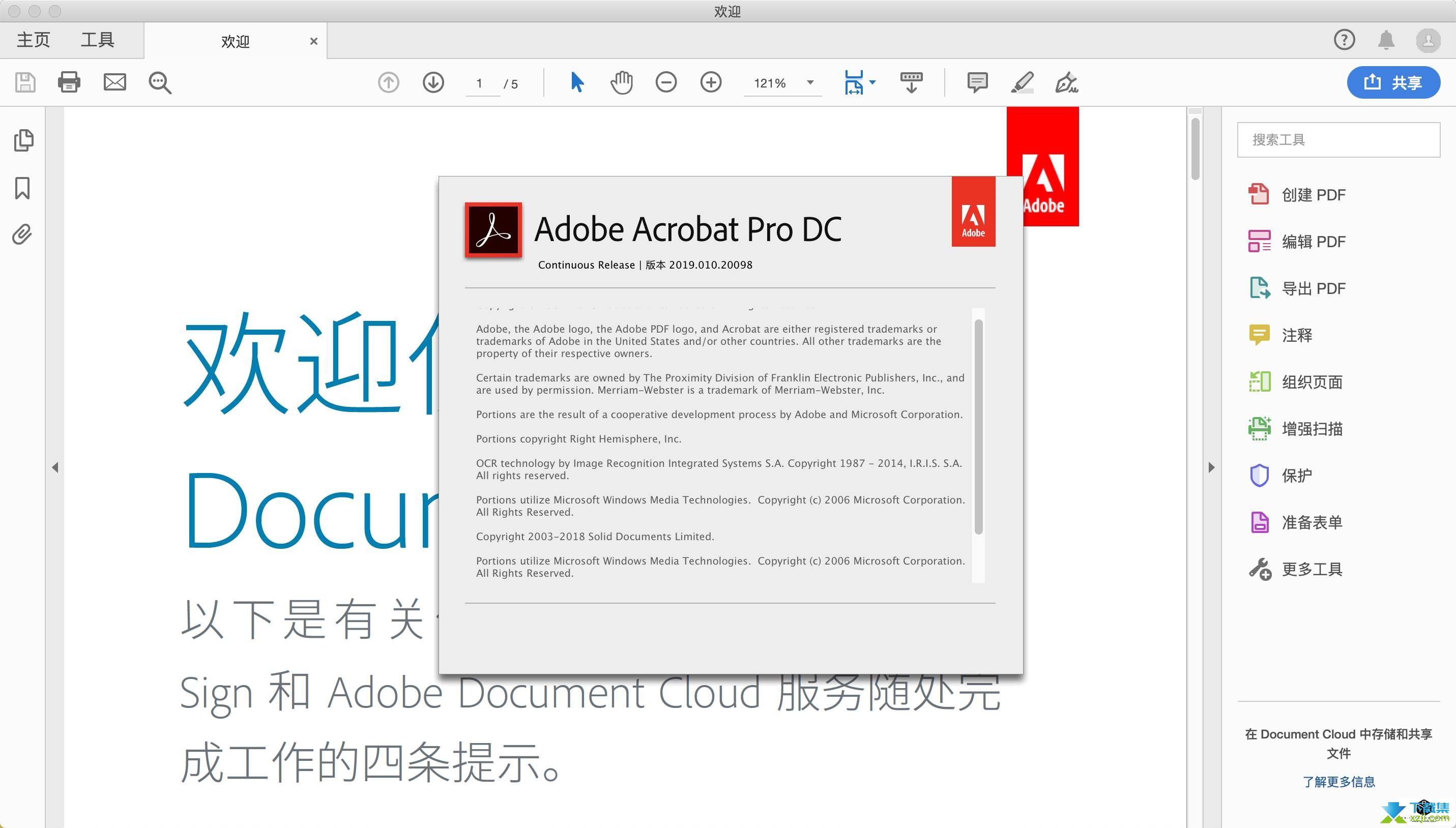Select the 欢迎 document tab

click(236, 41)
